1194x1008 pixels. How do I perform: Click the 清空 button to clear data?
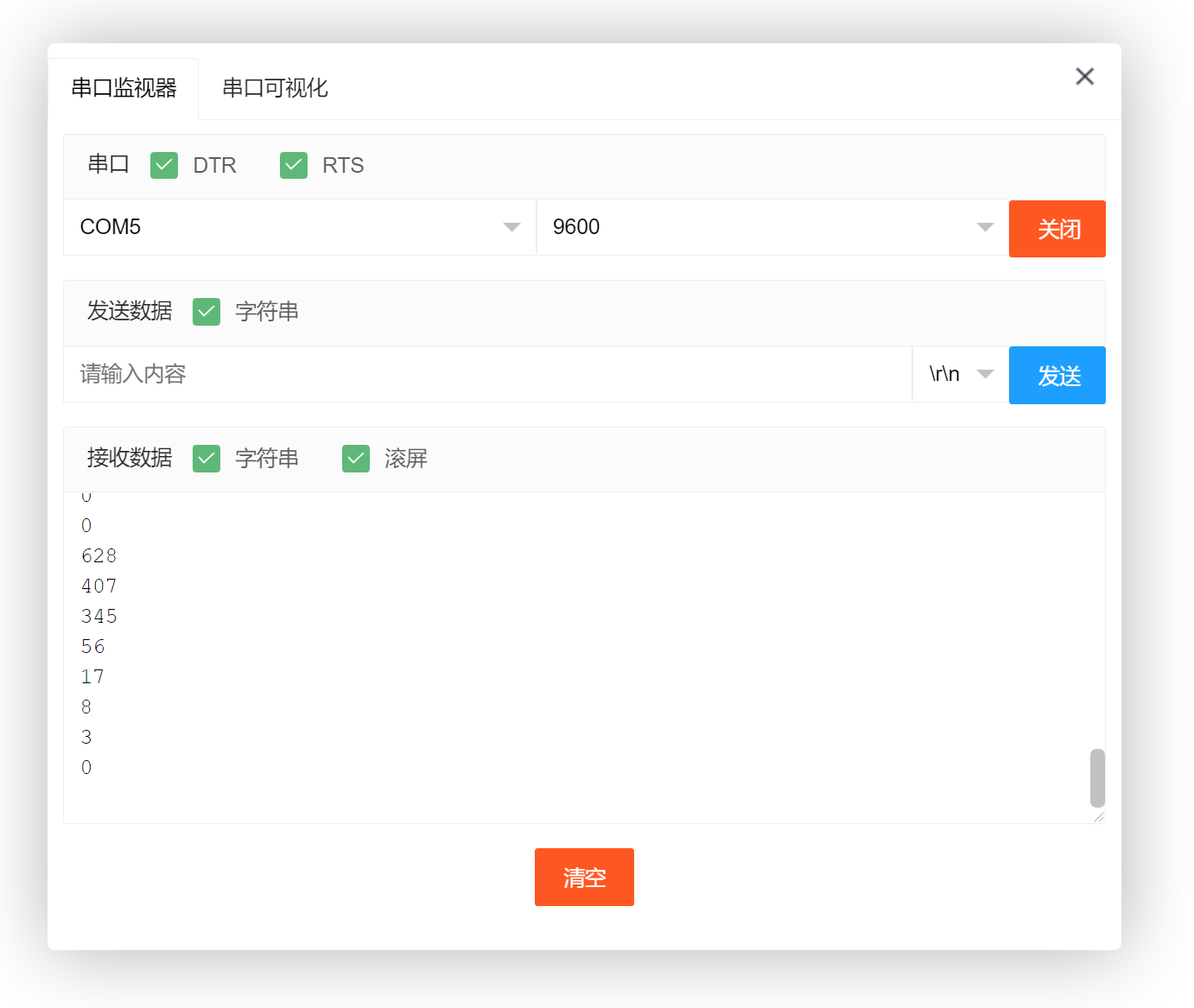click(584, 878)
